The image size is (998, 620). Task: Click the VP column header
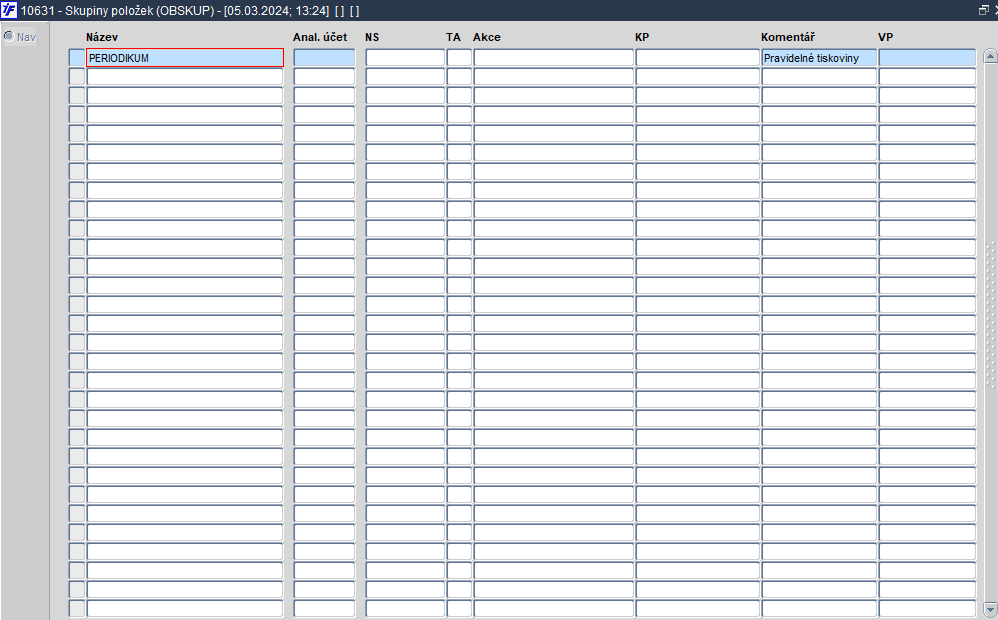(885, 37)
